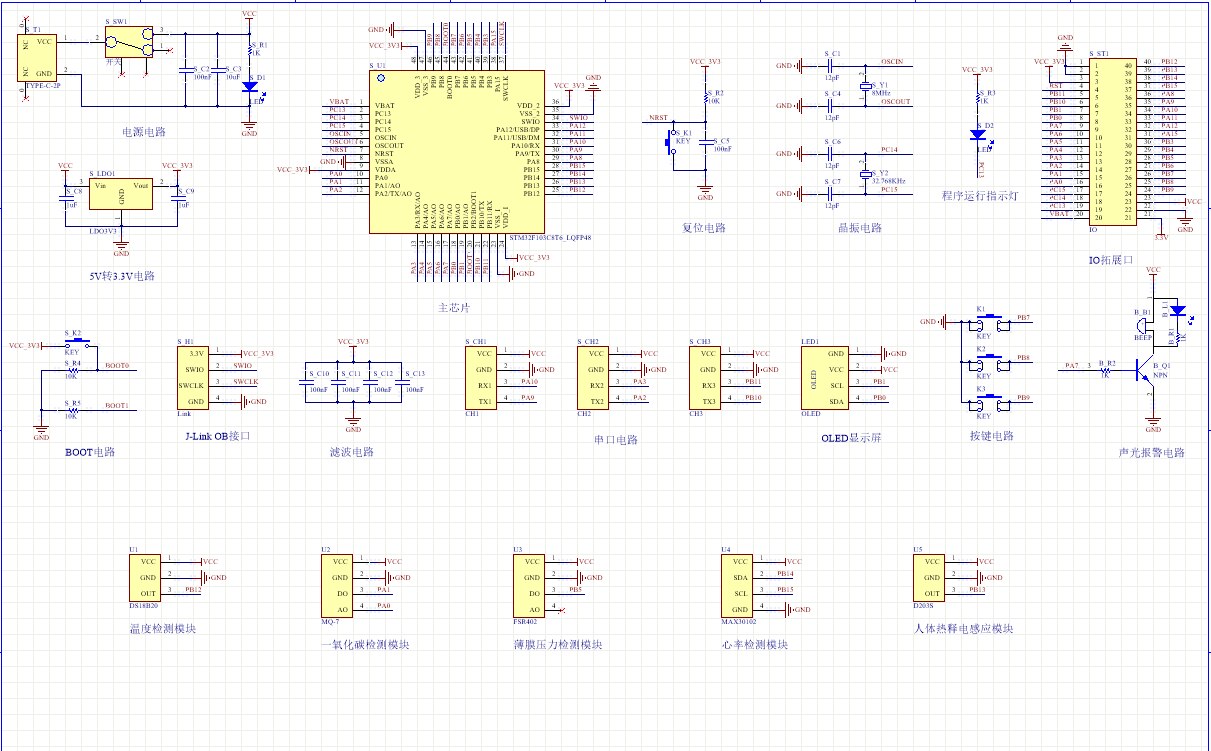This screenshot has height=751, width=1211.
Task: Select the S_CH1 serial header block
Action: point(481,377)
